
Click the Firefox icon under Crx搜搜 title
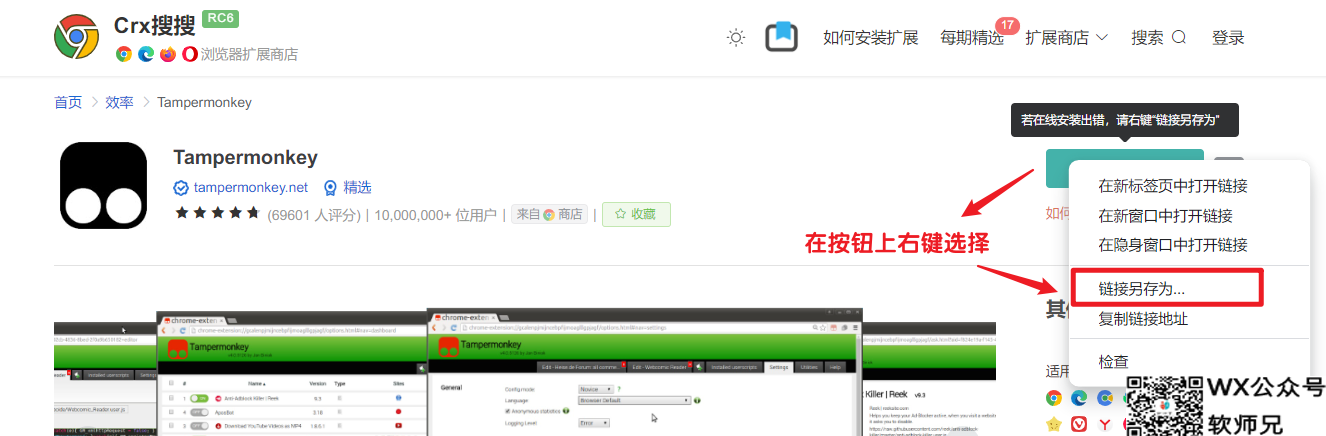(x=168, y=54)
